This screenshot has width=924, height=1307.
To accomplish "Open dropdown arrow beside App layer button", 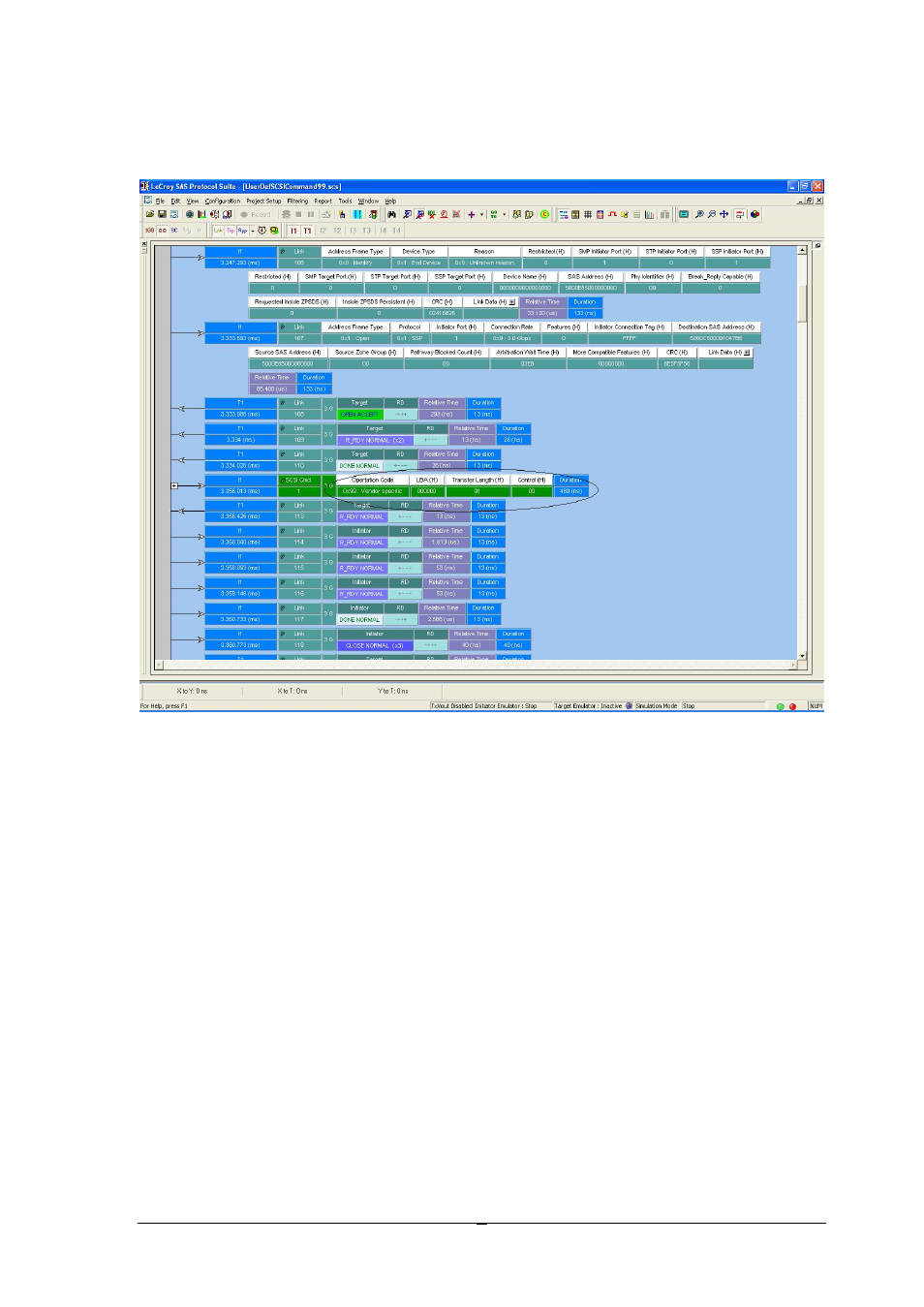I will point(253,231).
